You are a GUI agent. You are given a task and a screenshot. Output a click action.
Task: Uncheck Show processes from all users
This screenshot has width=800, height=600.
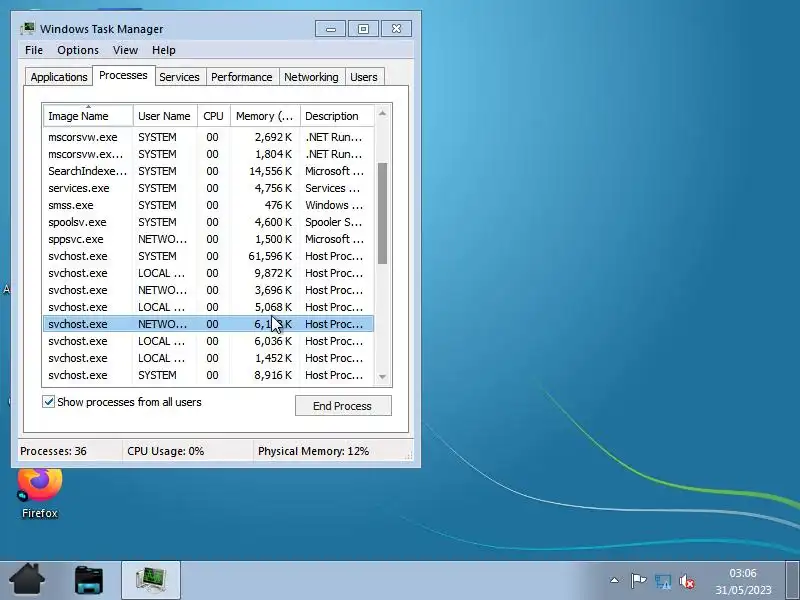48,402
